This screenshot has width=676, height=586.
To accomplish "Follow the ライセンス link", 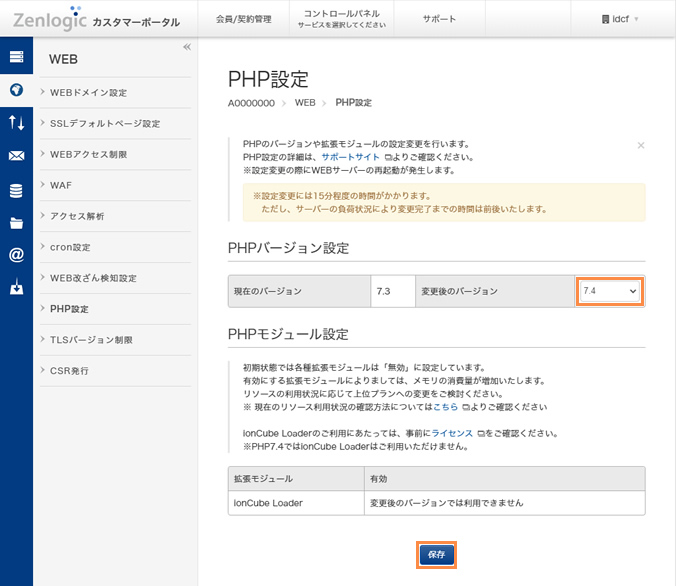I will pyautogui.click(x=452, y=433).
